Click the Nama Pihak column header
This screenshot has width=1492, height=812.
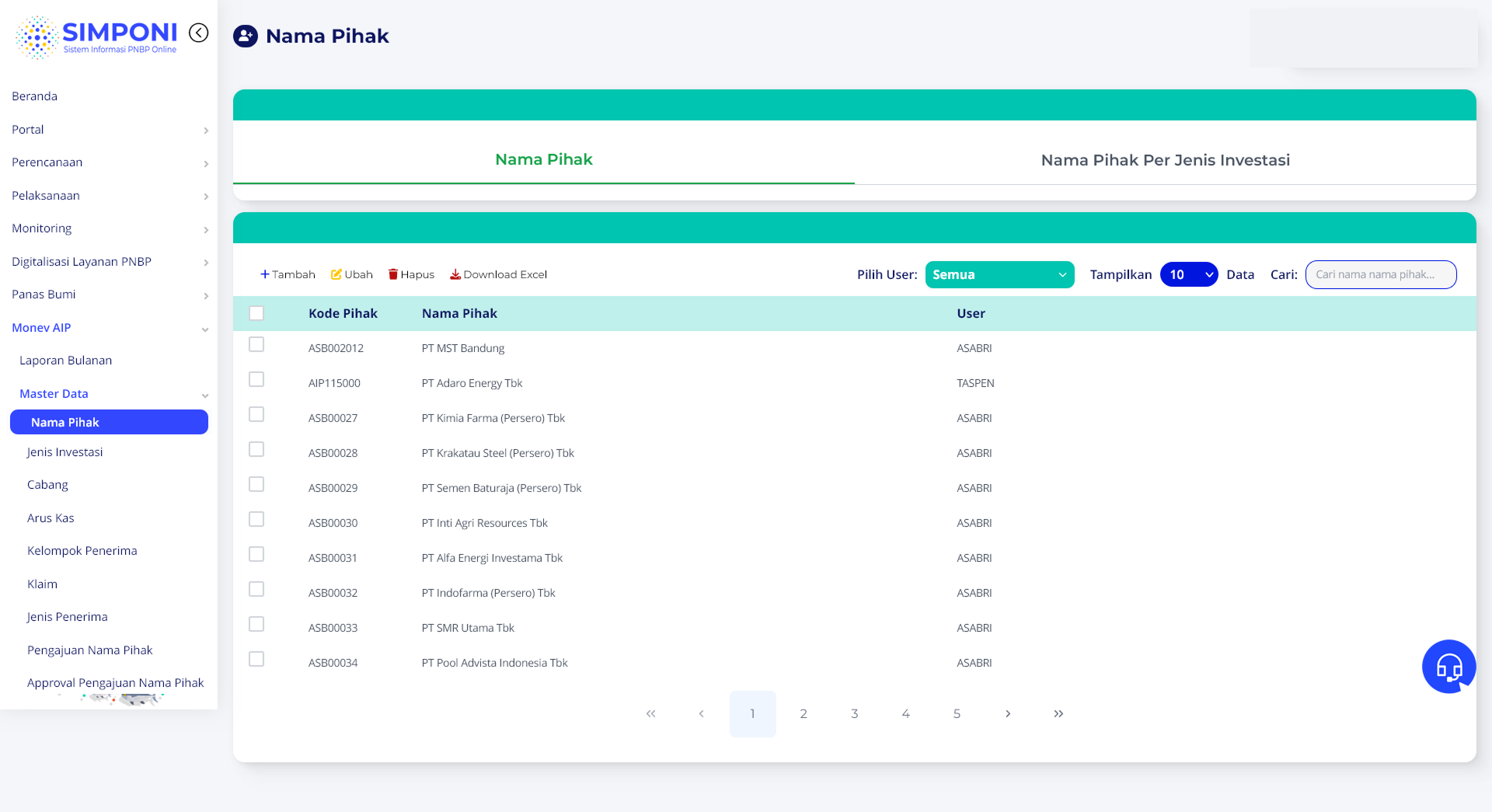(x=459, y=313)
